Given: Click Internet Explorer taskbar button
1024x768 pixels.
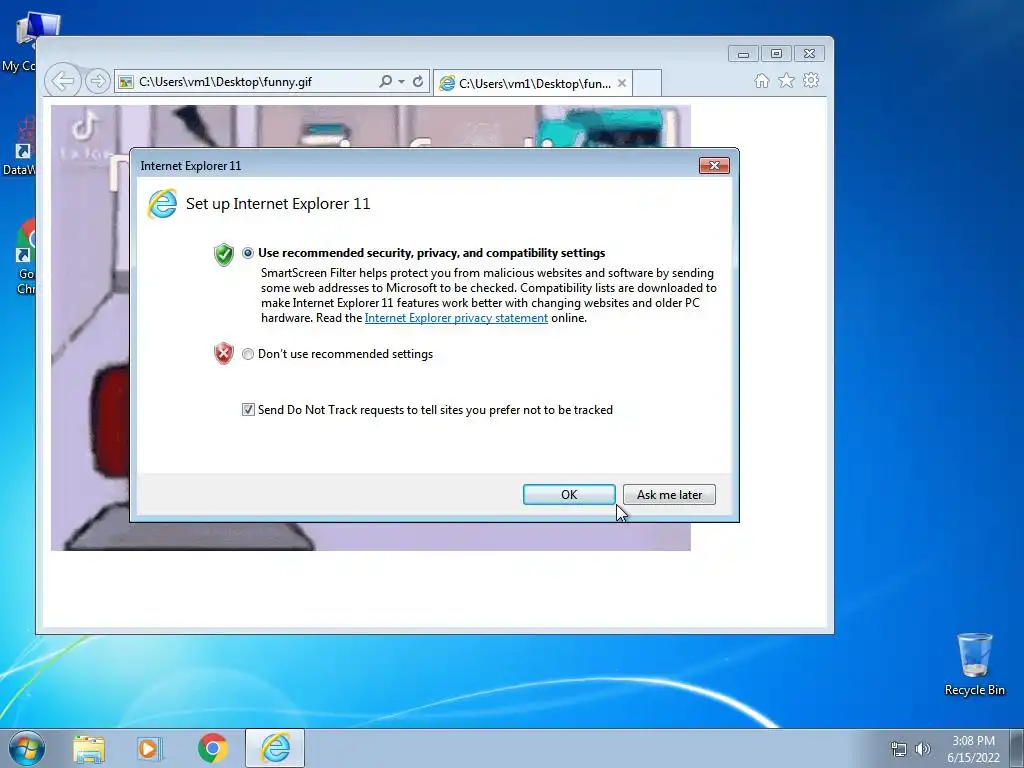Looking at the screenshot, I should 275,748.
